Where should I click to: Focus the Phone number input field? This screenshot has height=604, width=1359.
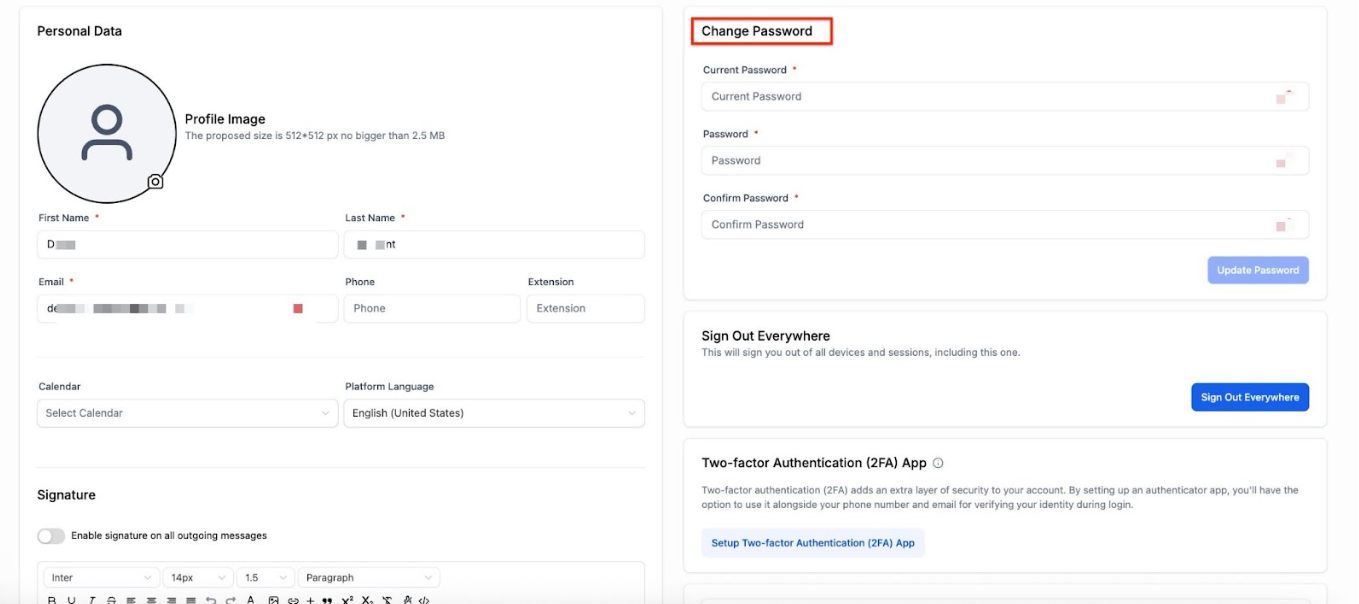(431, 309)
